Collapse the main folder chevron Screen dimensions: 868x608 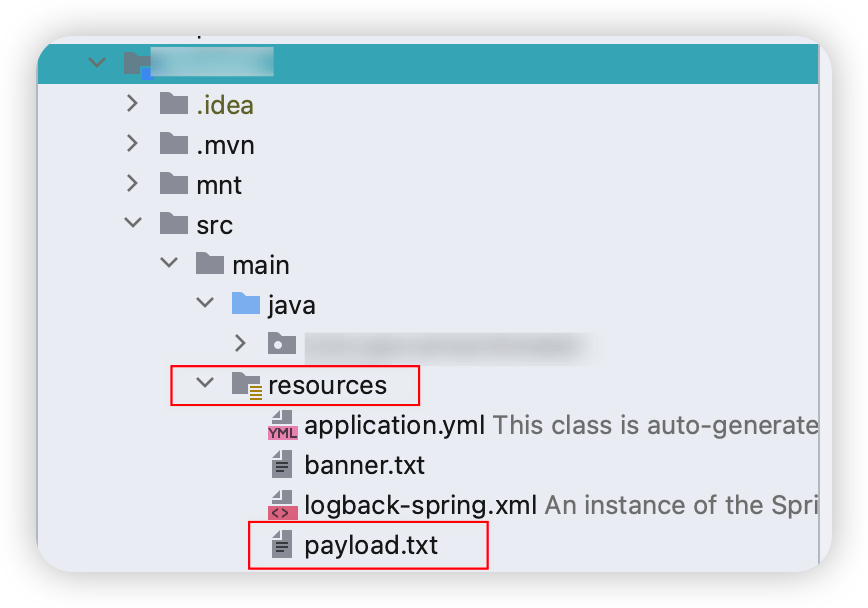[169, 262]
